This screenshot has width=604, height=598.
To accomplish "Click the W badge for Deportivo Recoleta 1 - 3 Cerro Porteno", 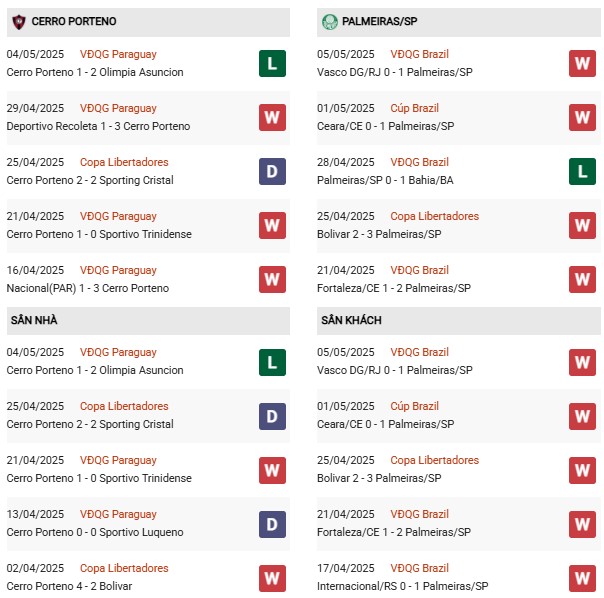I will 272,118.
